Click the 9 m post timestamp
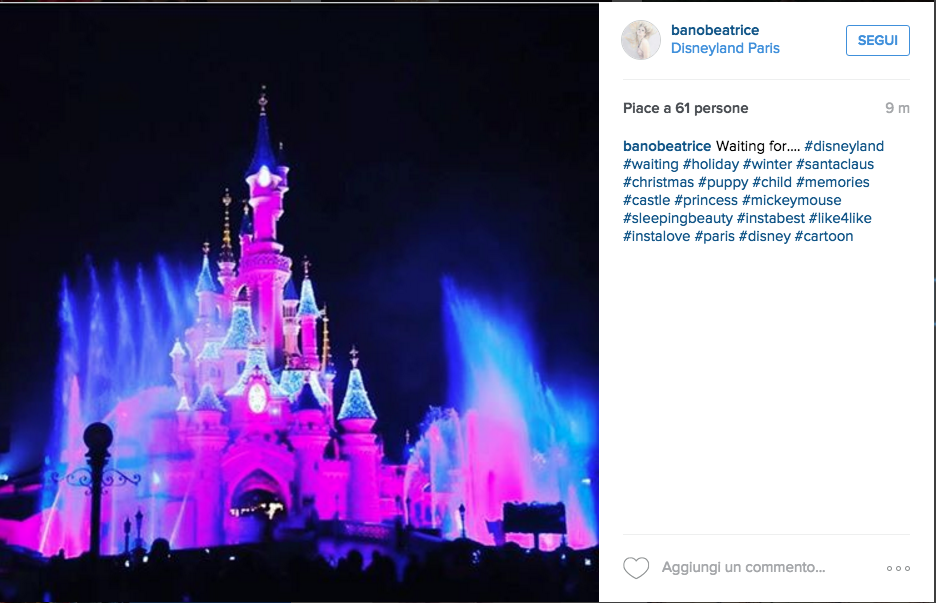This screenshot has height=603, width=936. click(x=897, y=108)
